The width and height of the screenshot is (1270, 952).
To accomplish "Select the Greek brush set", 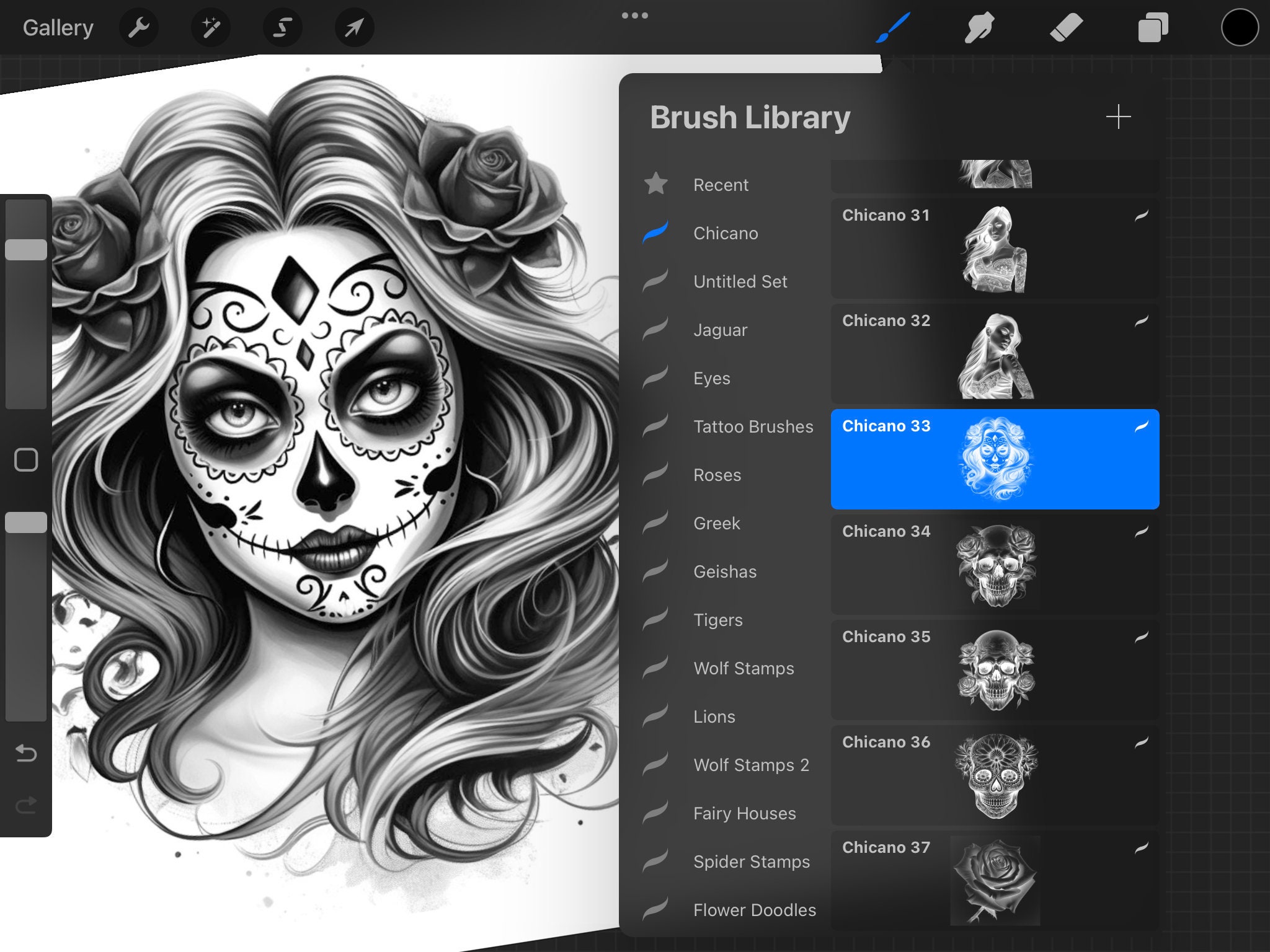I will tap(717, 523).
